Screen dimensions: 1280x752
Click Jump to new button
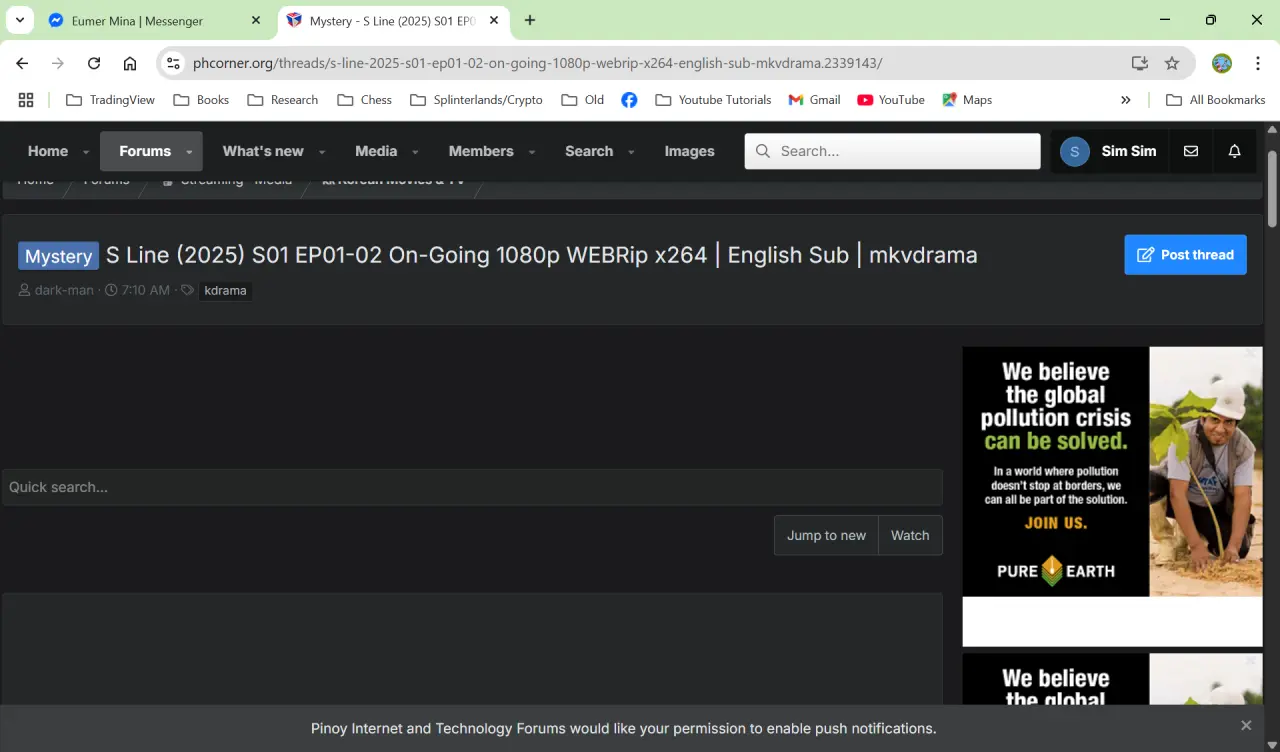[826, 535]
